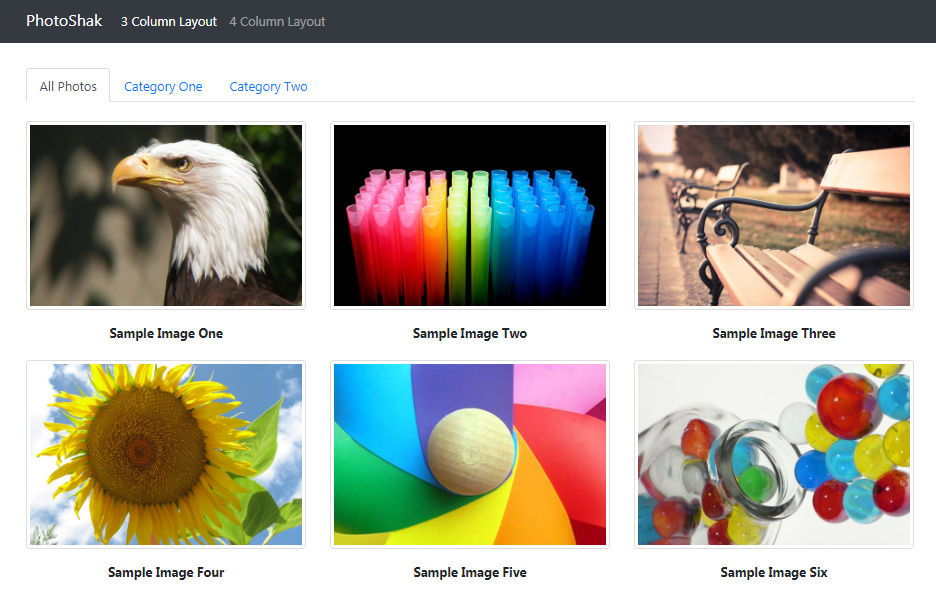Open the sunflower thumbnail
The height and width of the screenshot is (605, 936).
coord(166,454)
